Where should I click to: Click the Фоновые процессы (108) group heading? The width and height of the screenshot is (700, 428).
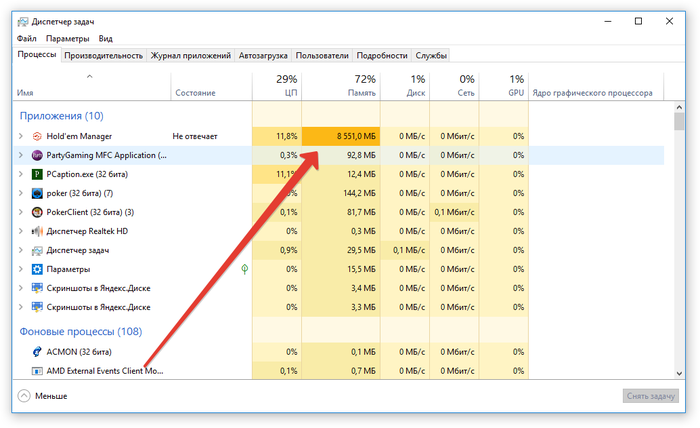[81, 332]
